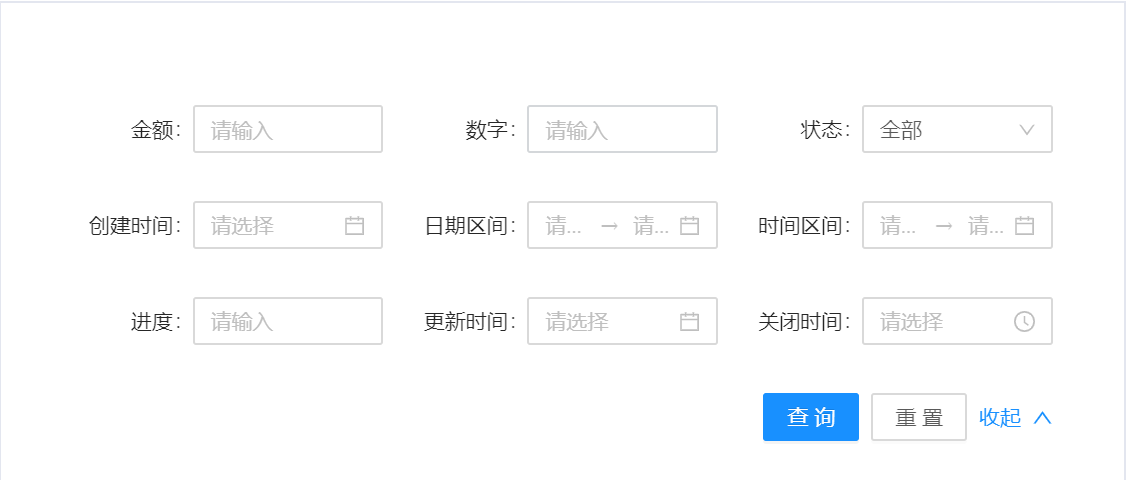Click the up chevron beside 收起
The width and height of the screenshot is (1128, 480).
click(x=1042, y=417)
